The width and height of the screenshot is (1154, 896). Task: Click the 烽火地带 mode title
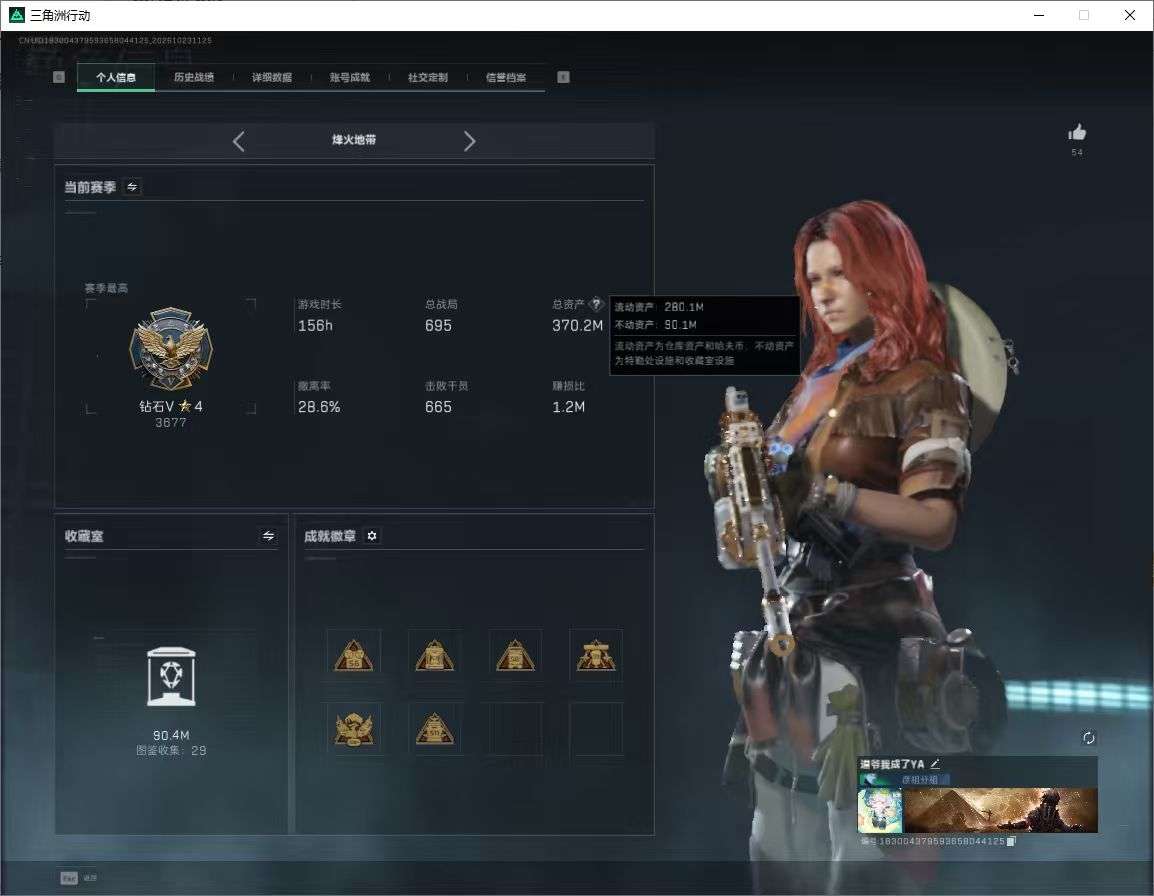coord(354,140)
